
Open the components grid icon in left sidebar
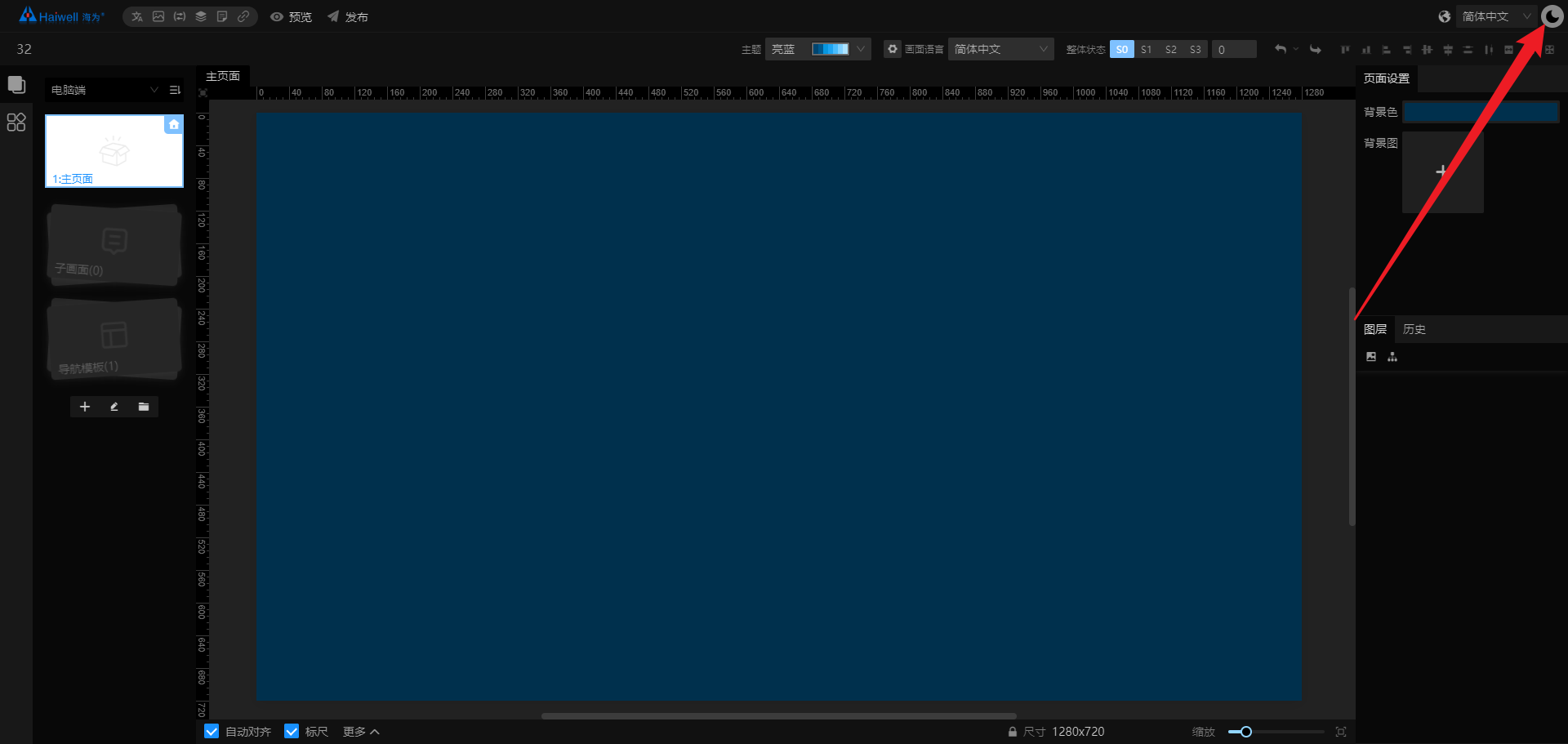pos(16,123)
